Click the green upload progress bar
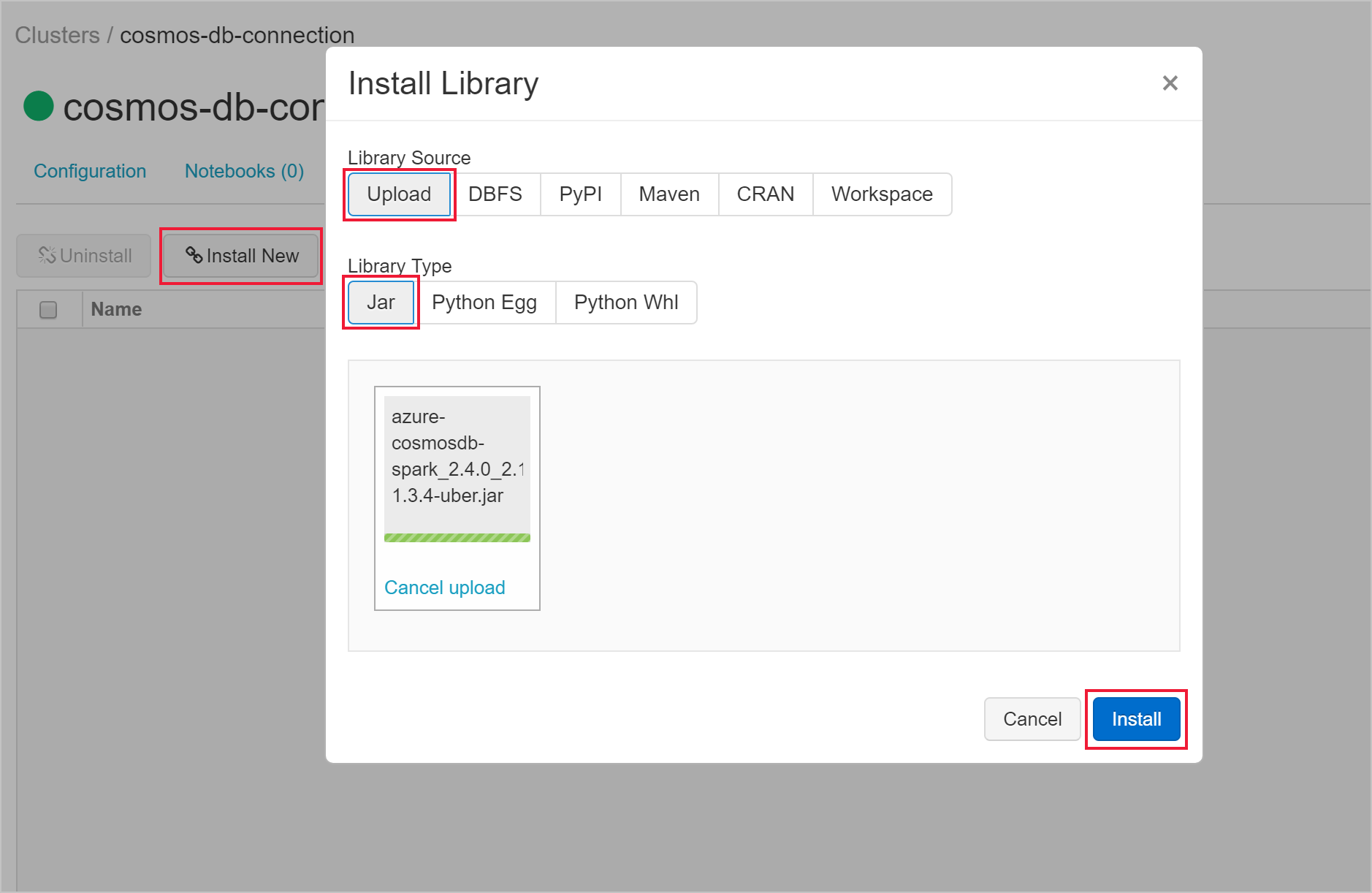 pos(457,538)
